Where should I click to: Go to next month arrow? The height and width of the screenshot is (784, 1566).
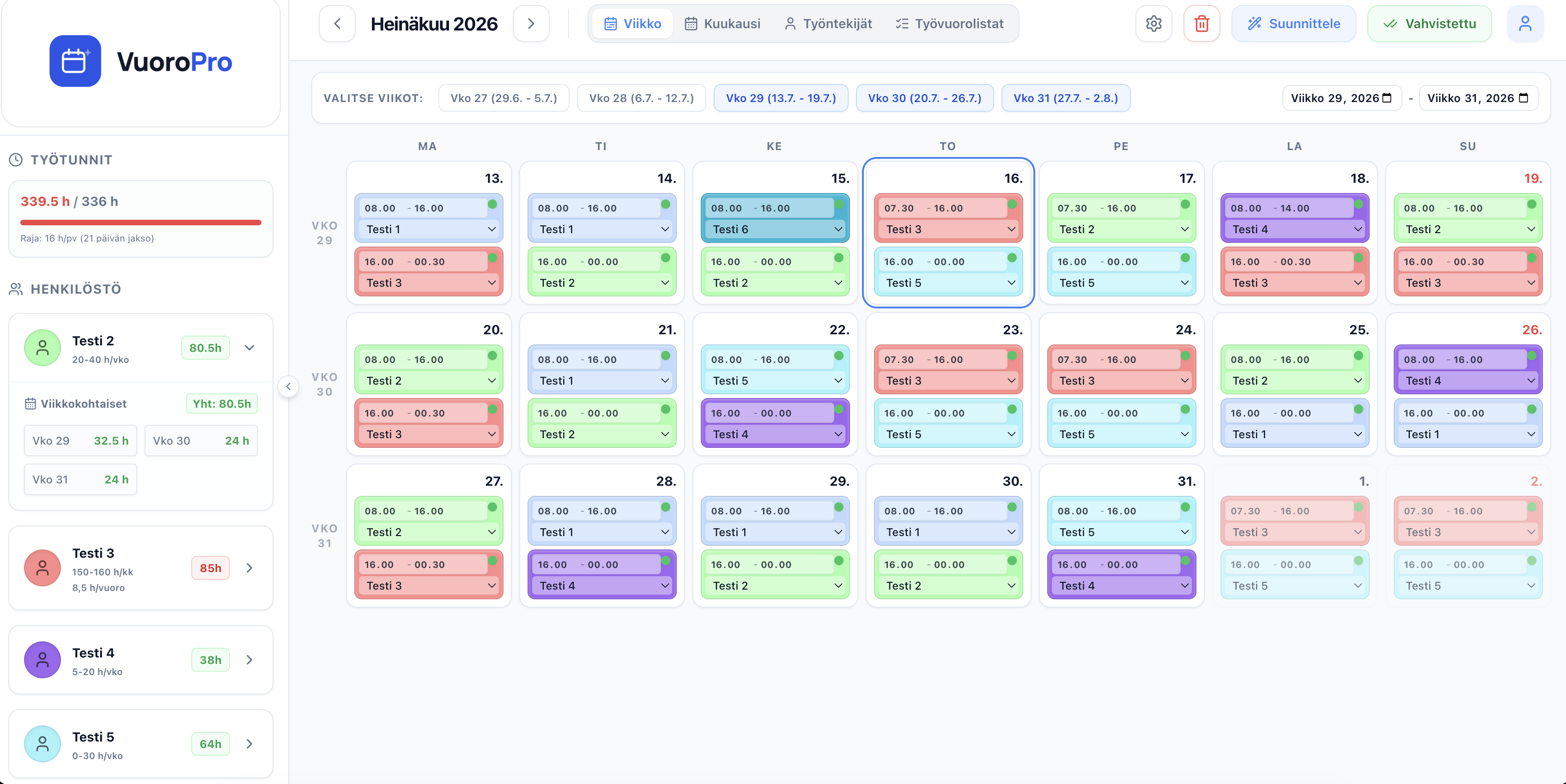point(531,24)
